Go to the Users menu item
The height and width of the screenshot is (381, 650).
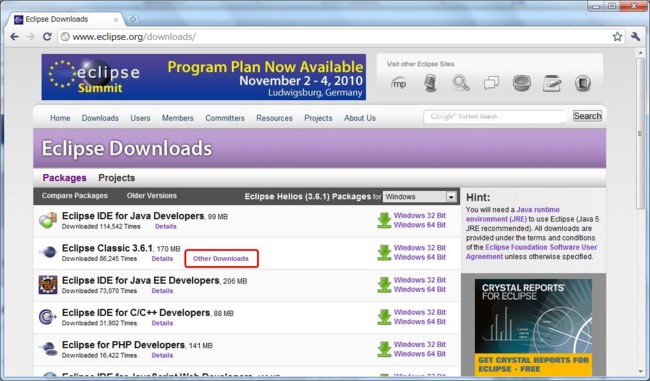140,118
